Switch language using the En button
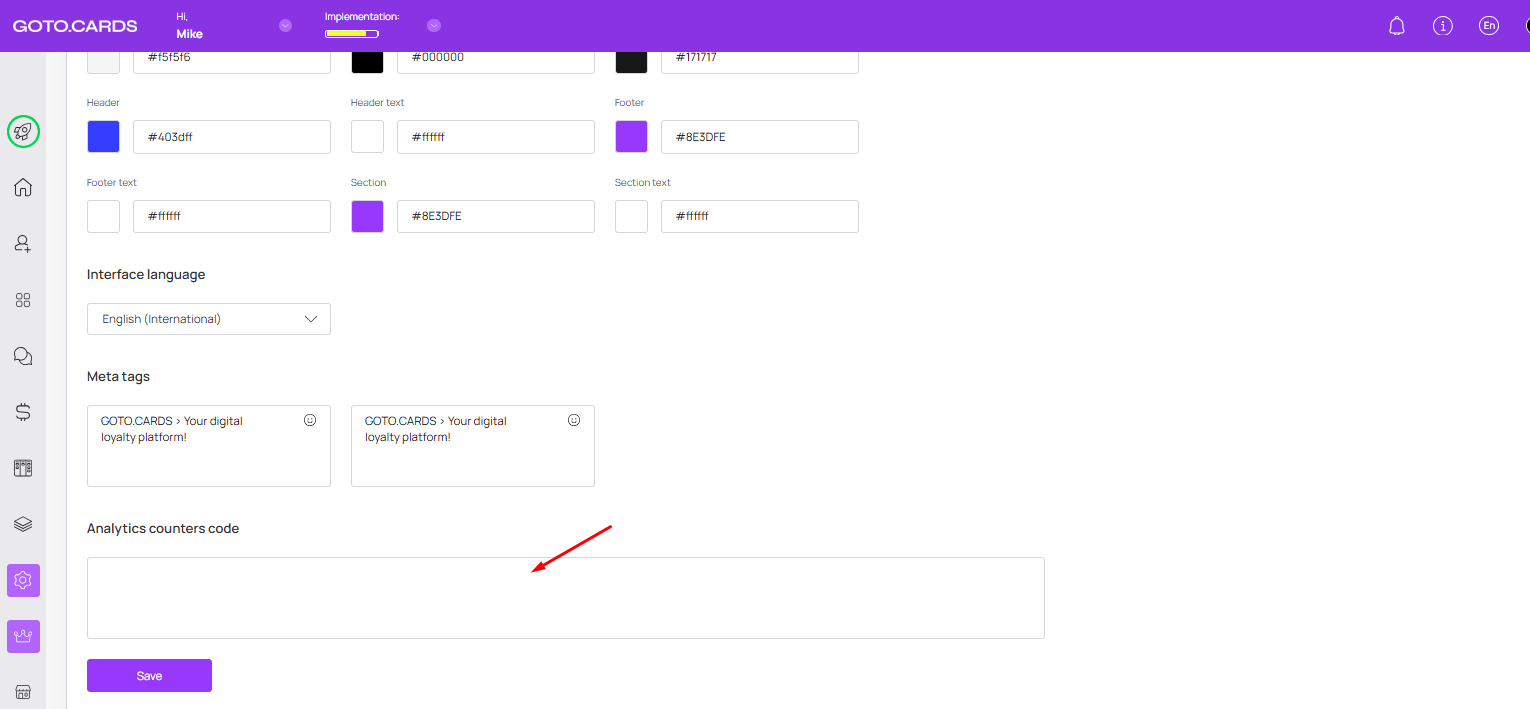 pos(1489,26)
